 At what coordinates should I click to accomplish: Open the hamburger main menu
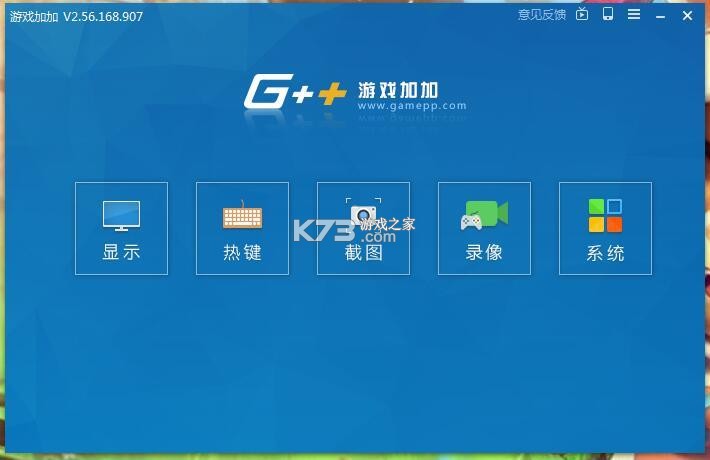[x=634, y=14]
